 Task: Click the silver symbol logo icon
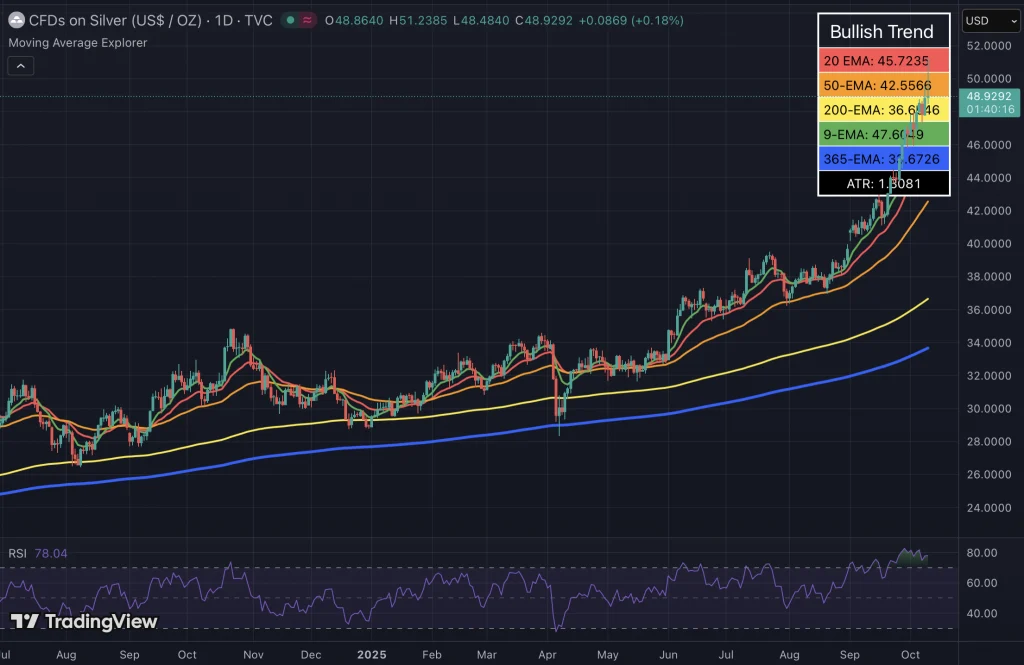pos(17,20)
